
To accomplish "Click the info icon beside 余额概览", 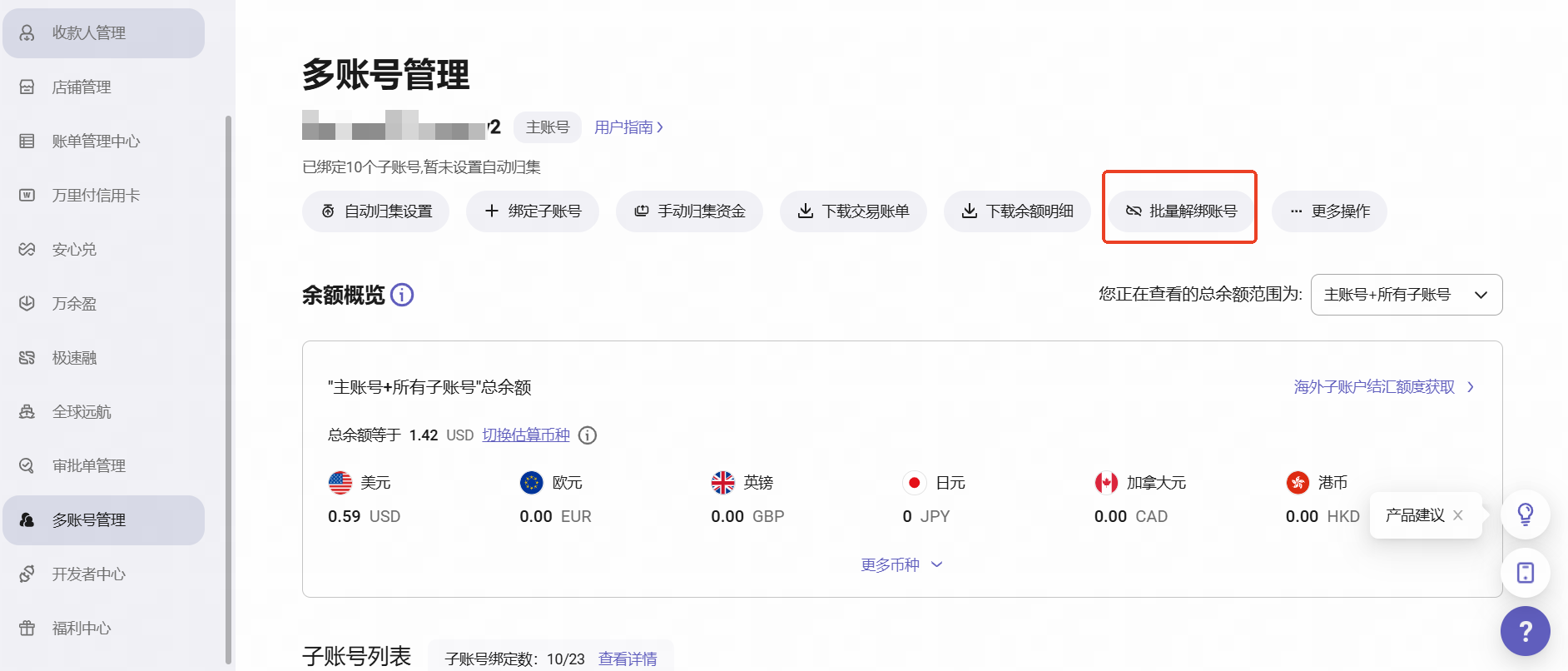I will click(x=402, y=295).
